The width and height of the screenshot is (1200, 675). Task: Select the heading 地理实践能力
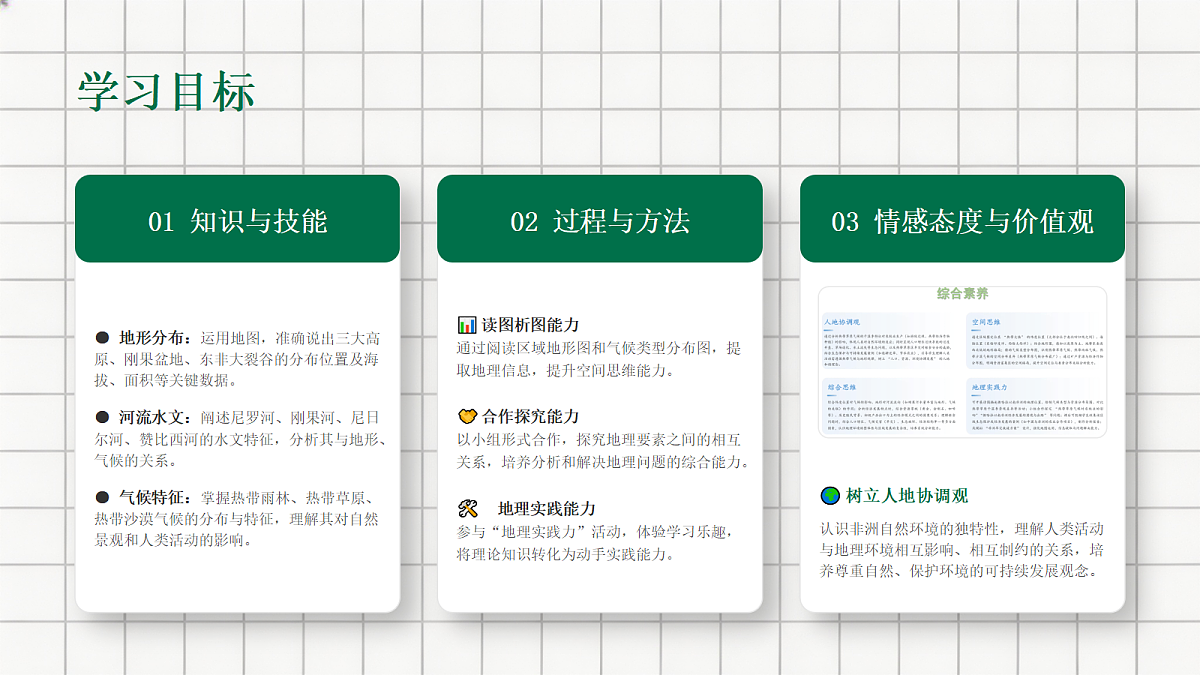(546, 508)
